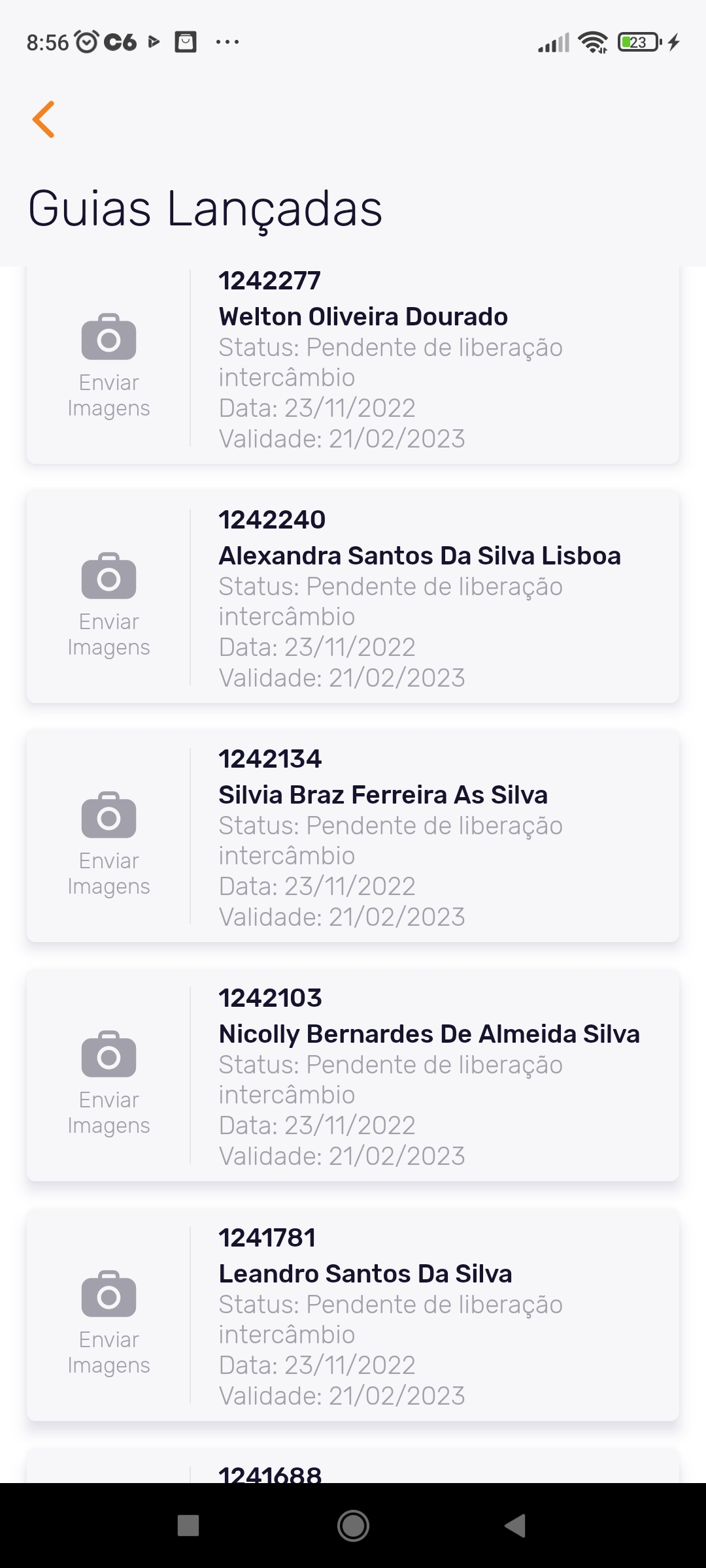Select Alexandra Santos Da Silva Lisboa entry

419,556
